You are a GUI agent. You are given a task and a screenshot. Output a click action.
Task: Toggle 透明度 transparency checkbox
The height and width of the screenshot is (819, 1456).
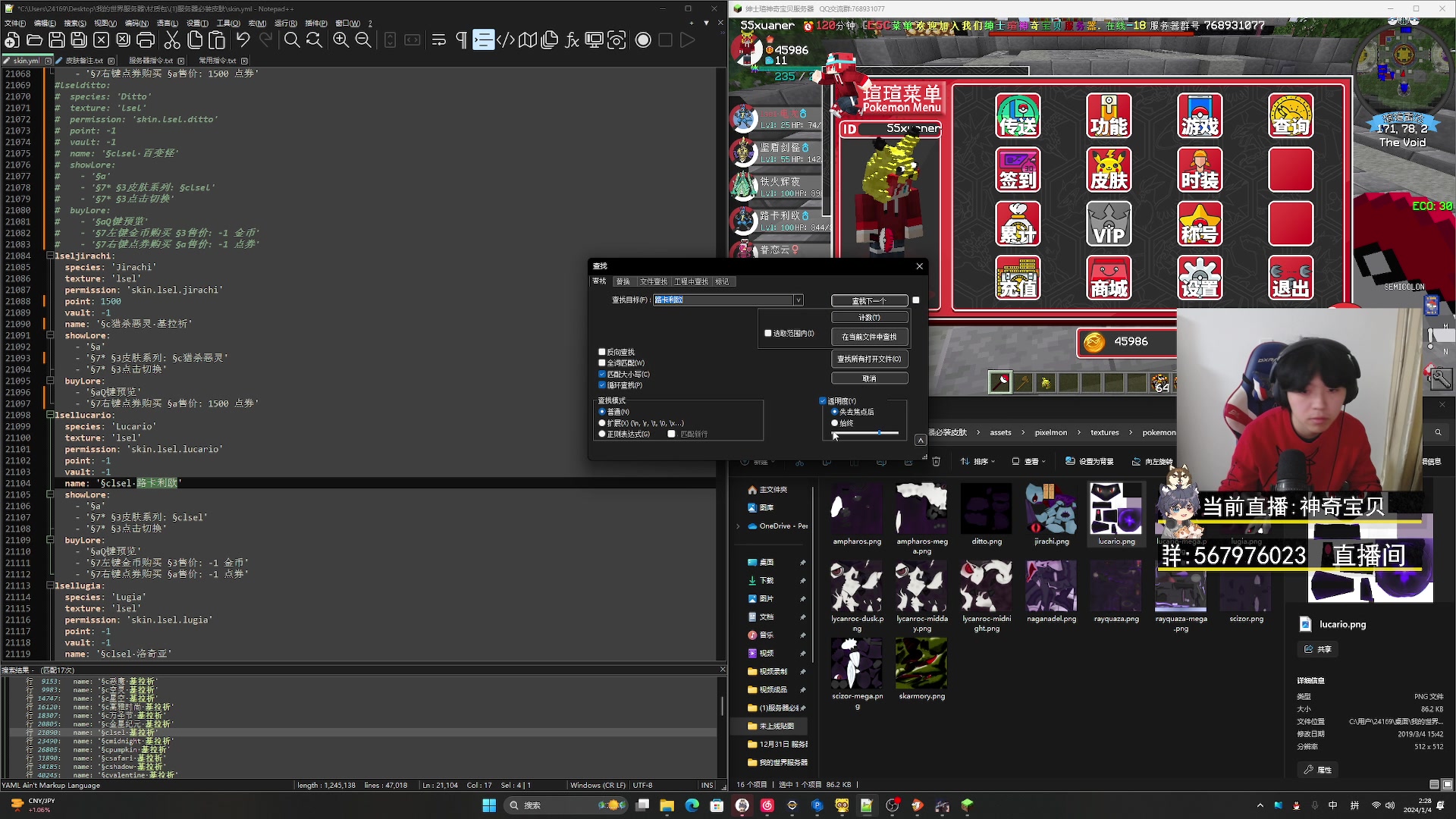823,401
